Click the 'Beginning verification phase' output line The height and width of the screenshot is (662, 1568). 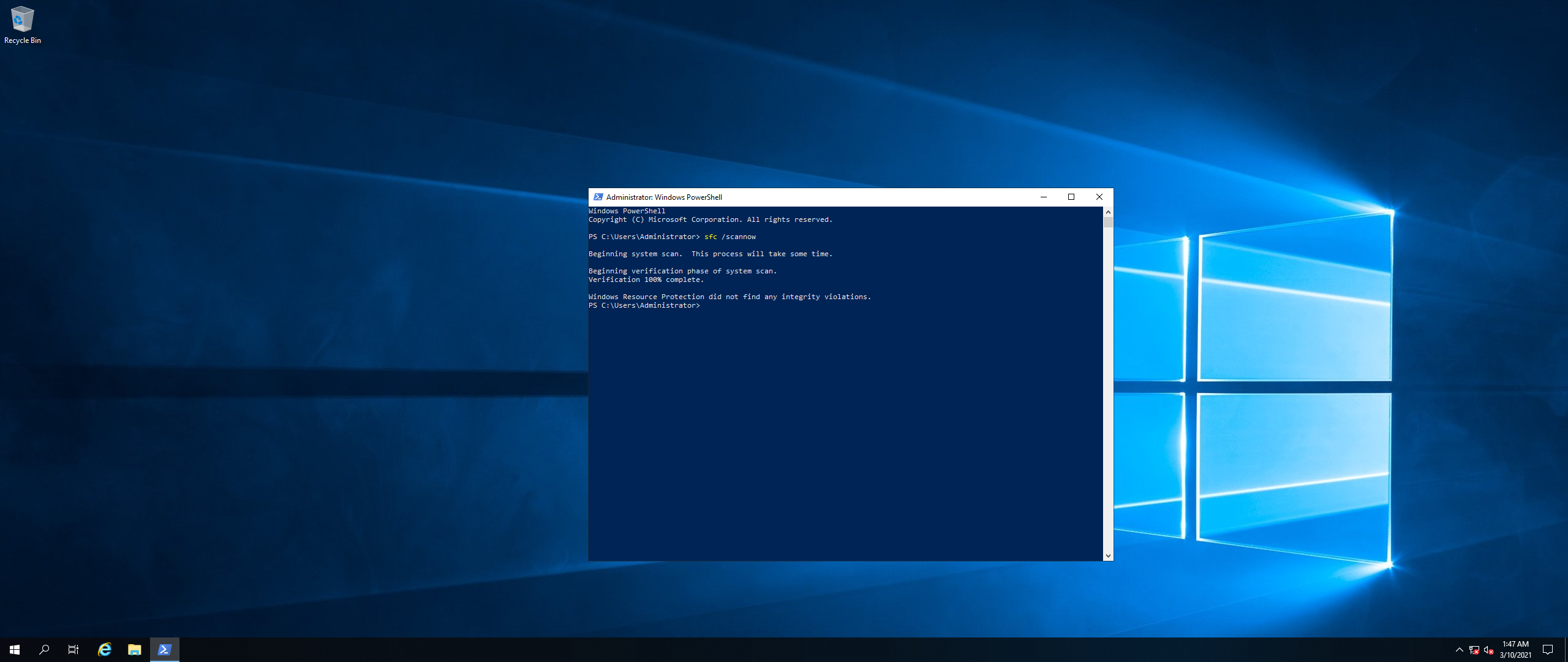click(682, 271)
